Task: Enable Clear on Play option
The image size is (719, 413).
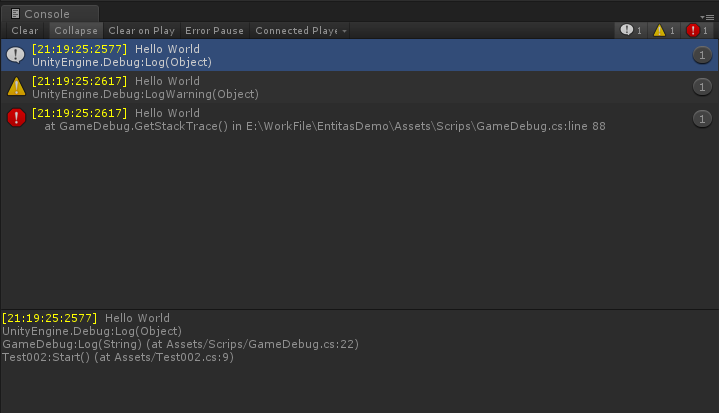Action: point(141,31)
